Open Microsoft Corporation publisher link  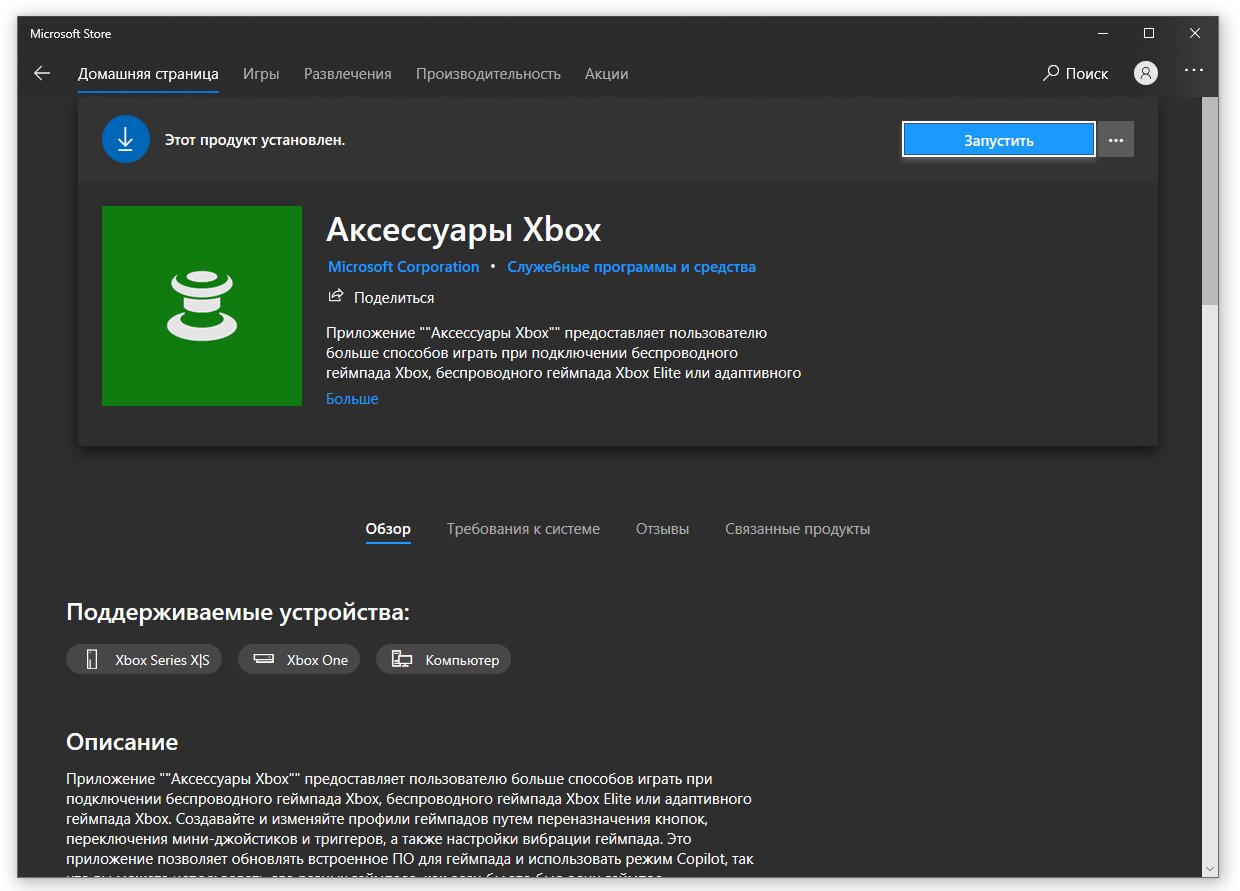click(x=404, y=267)
